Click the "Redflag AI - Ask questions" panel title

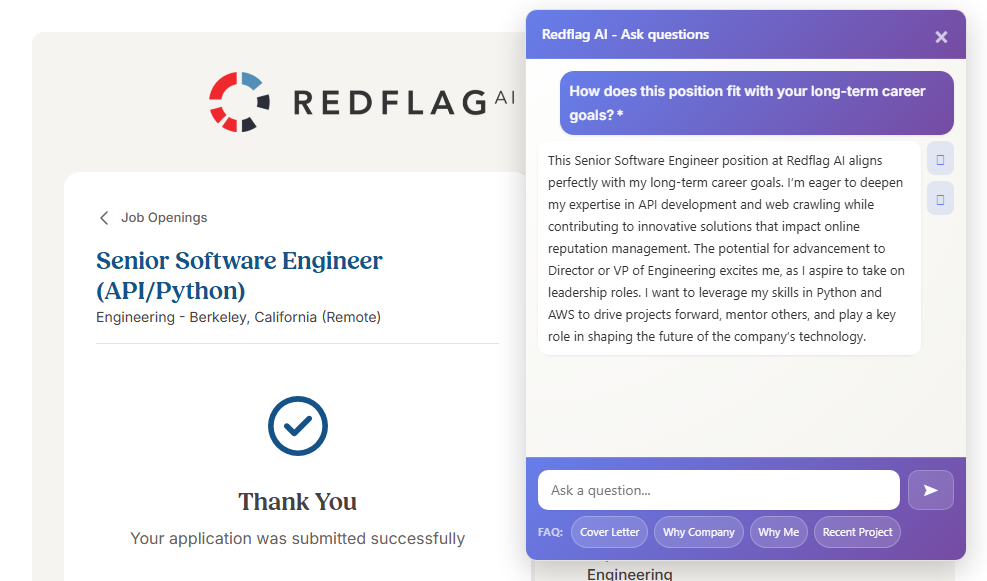[x=625, y=34]
